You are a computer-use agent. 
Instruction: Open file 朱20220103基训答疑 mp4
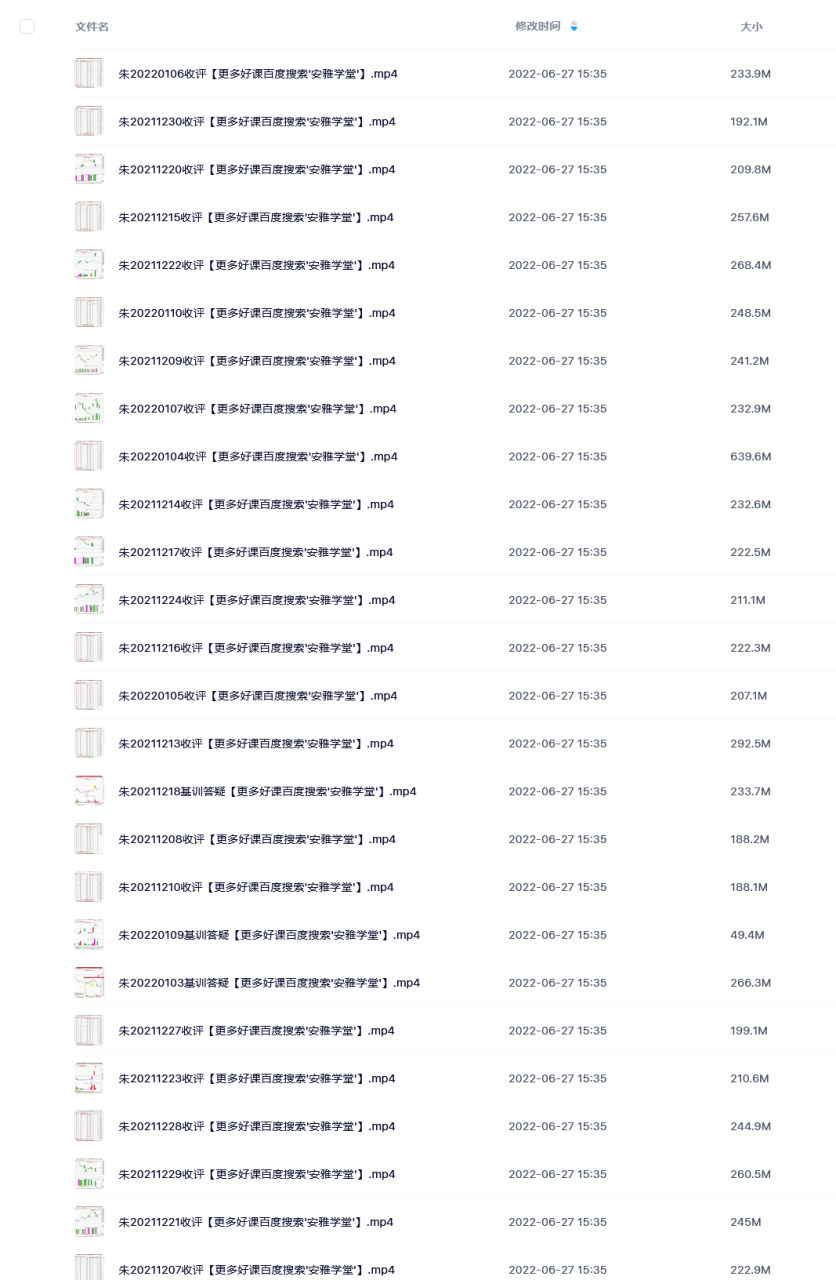pos(269,983)
